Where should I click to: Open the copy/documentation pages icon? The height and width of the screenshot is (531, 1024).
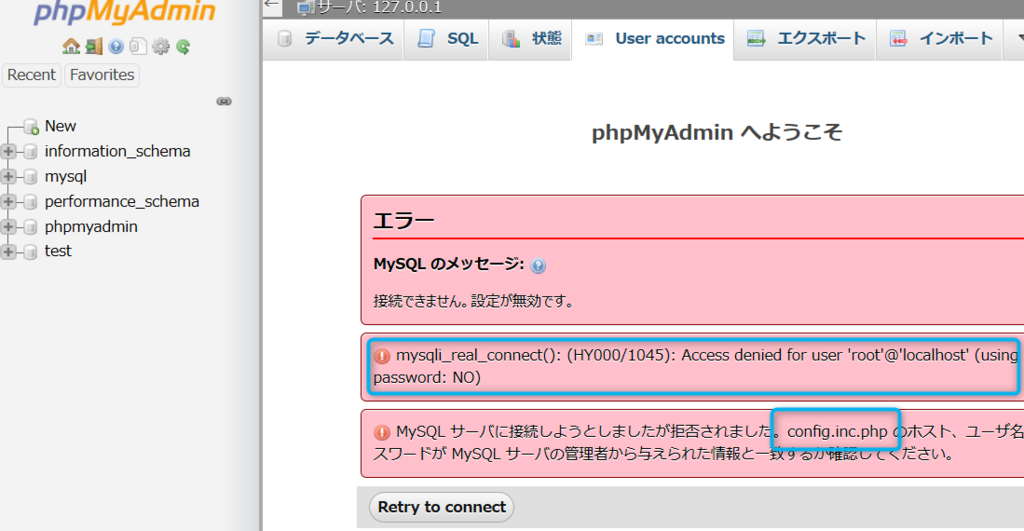(x=138, y=46)
